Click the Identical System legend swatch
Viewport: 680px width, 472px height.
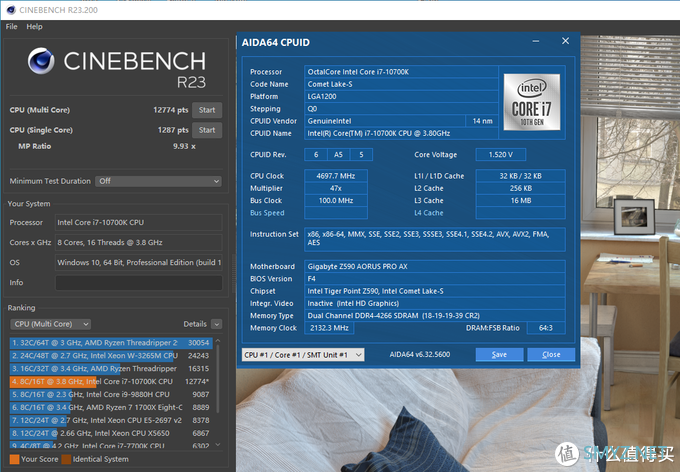pos(66,459)
